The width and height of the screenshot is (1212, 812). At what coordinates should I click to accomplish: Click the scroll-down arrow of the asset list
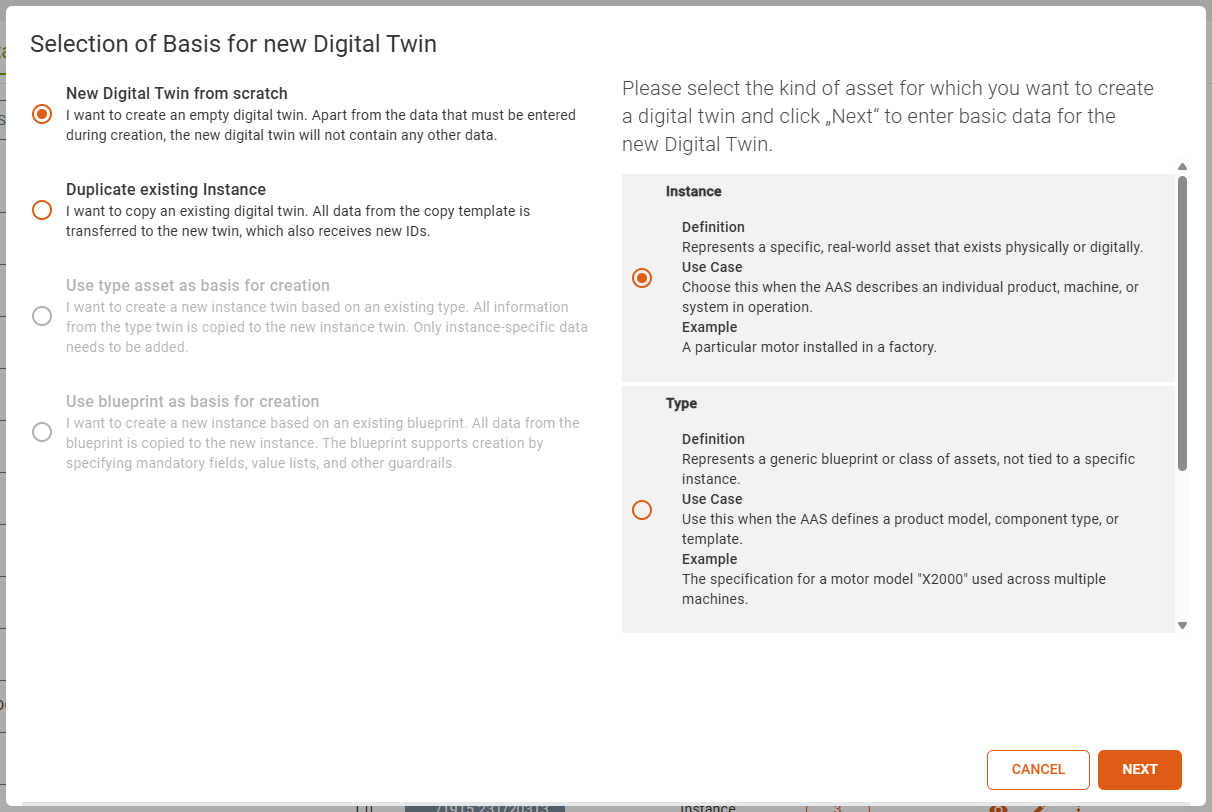[x=1182, y=625]
